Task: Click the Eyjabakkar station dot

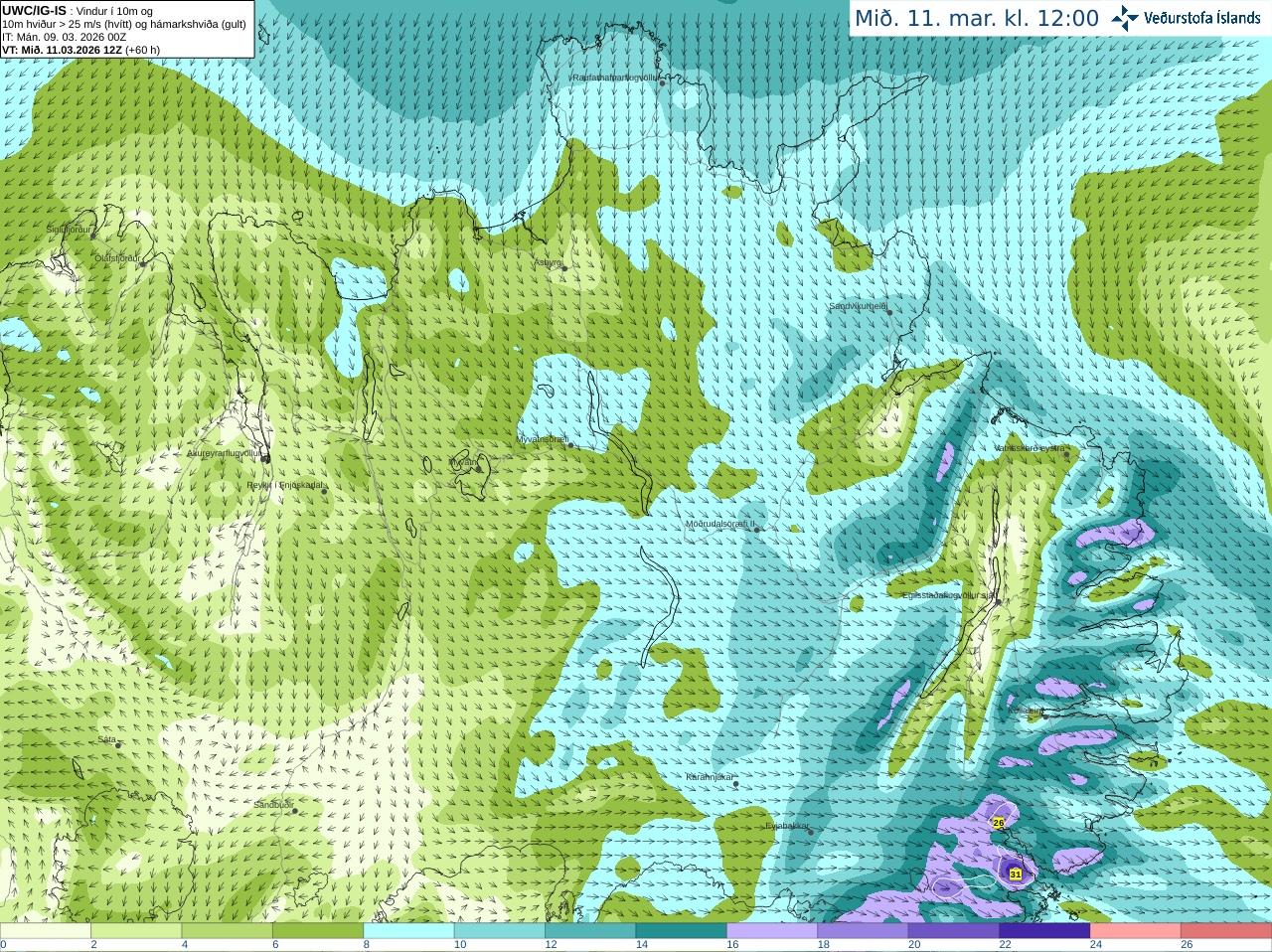Action: (812, 831)
